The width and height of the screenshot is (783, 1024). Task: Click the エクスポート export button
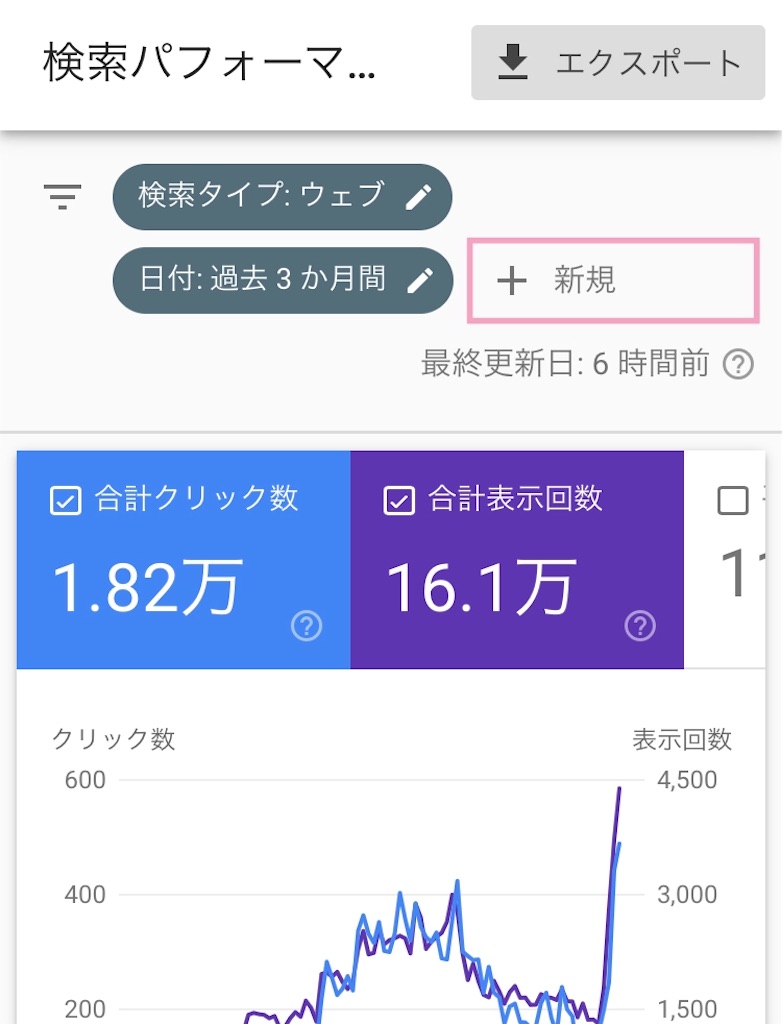[x=618, y=63]
